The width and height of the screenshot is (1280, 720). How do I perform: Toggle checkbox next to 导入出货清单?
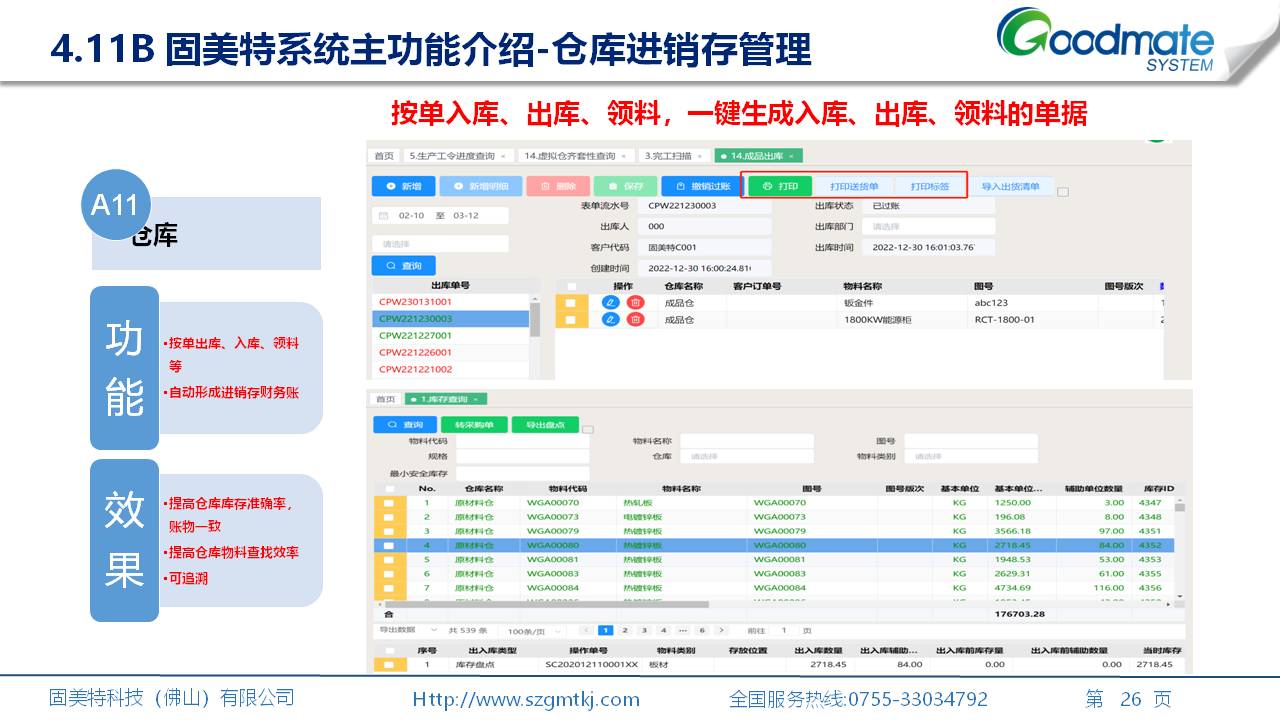(1063, 192)
